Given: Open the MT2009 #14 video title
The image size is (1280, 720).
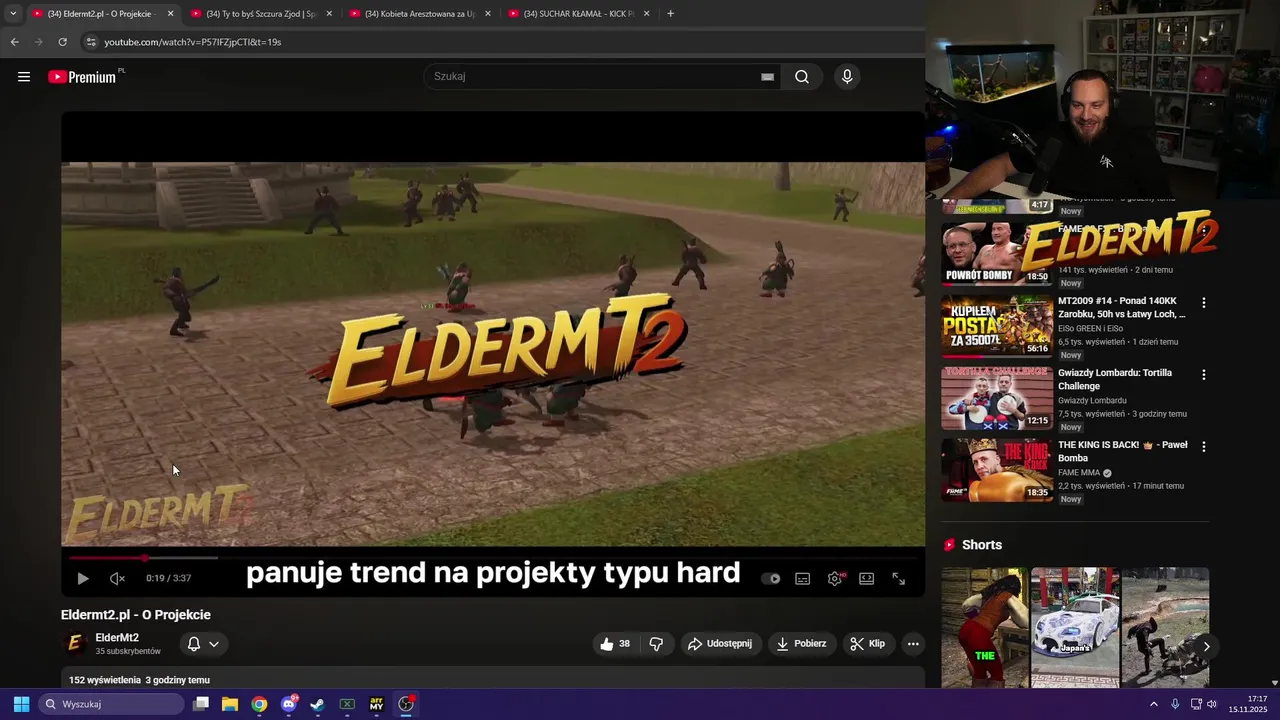Looking at the screenshot, I should click(x=1121, y=307).
